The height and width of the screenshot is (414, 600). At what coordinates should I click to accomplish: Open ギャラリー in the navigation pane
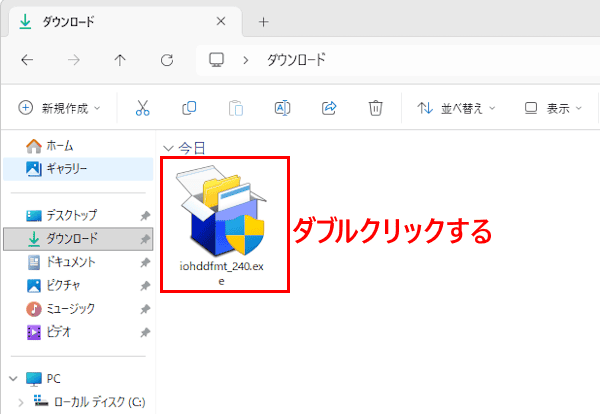pos(78,169)
